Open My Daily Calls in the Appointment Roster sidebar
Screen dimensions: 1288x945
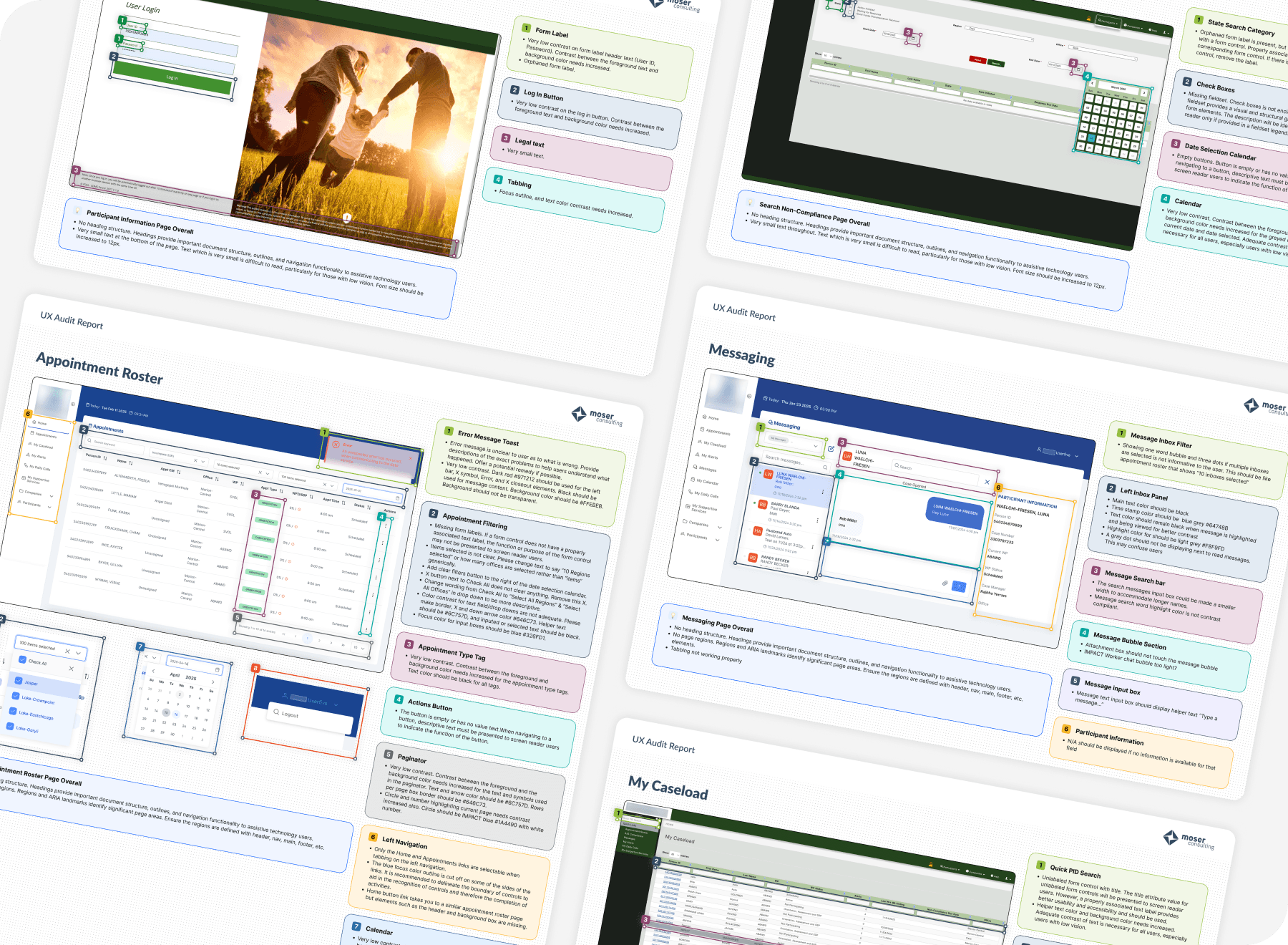pyautogui.click(x=38, y=467)
